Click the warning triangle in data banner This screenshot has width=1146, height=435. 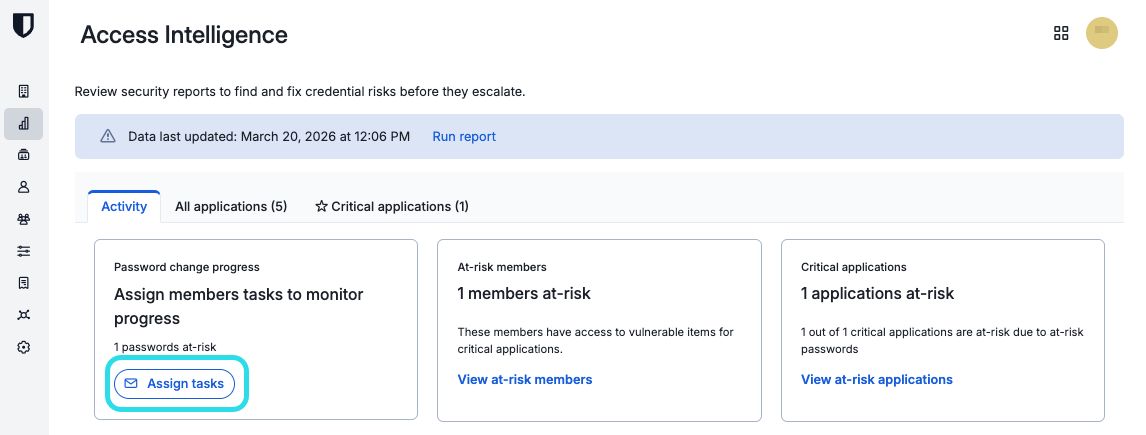pyautogui.click(x=108, y=137)
